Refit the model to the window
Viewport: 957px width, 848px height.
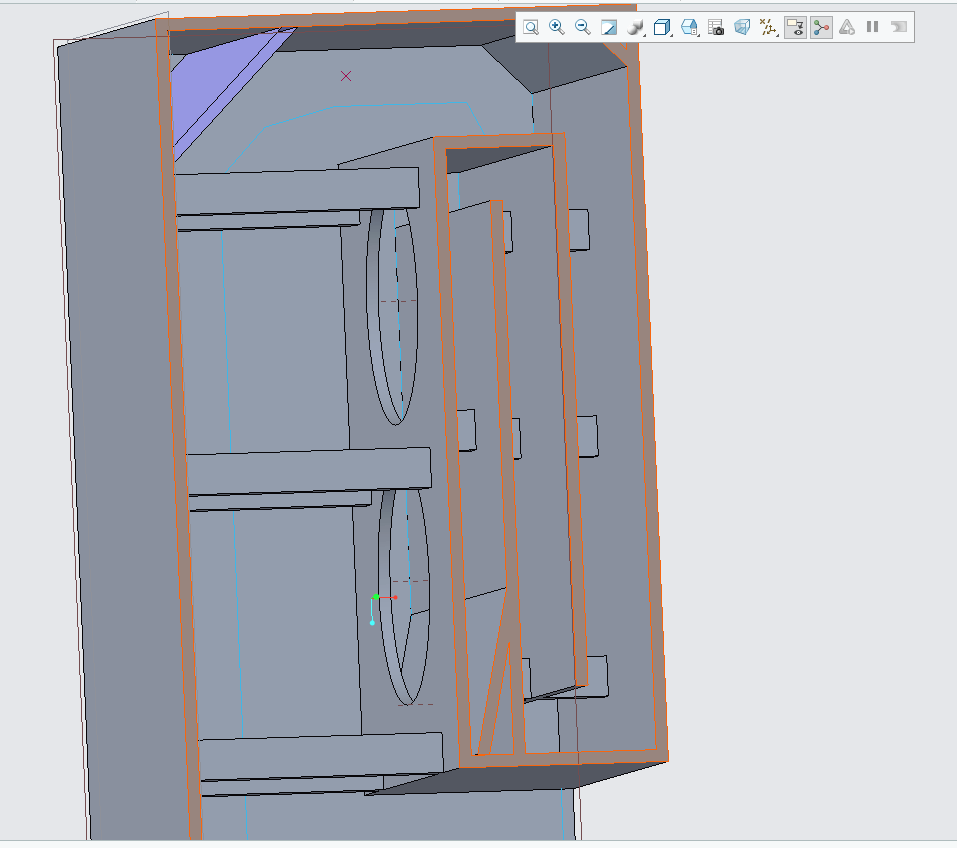click(531, 27)
